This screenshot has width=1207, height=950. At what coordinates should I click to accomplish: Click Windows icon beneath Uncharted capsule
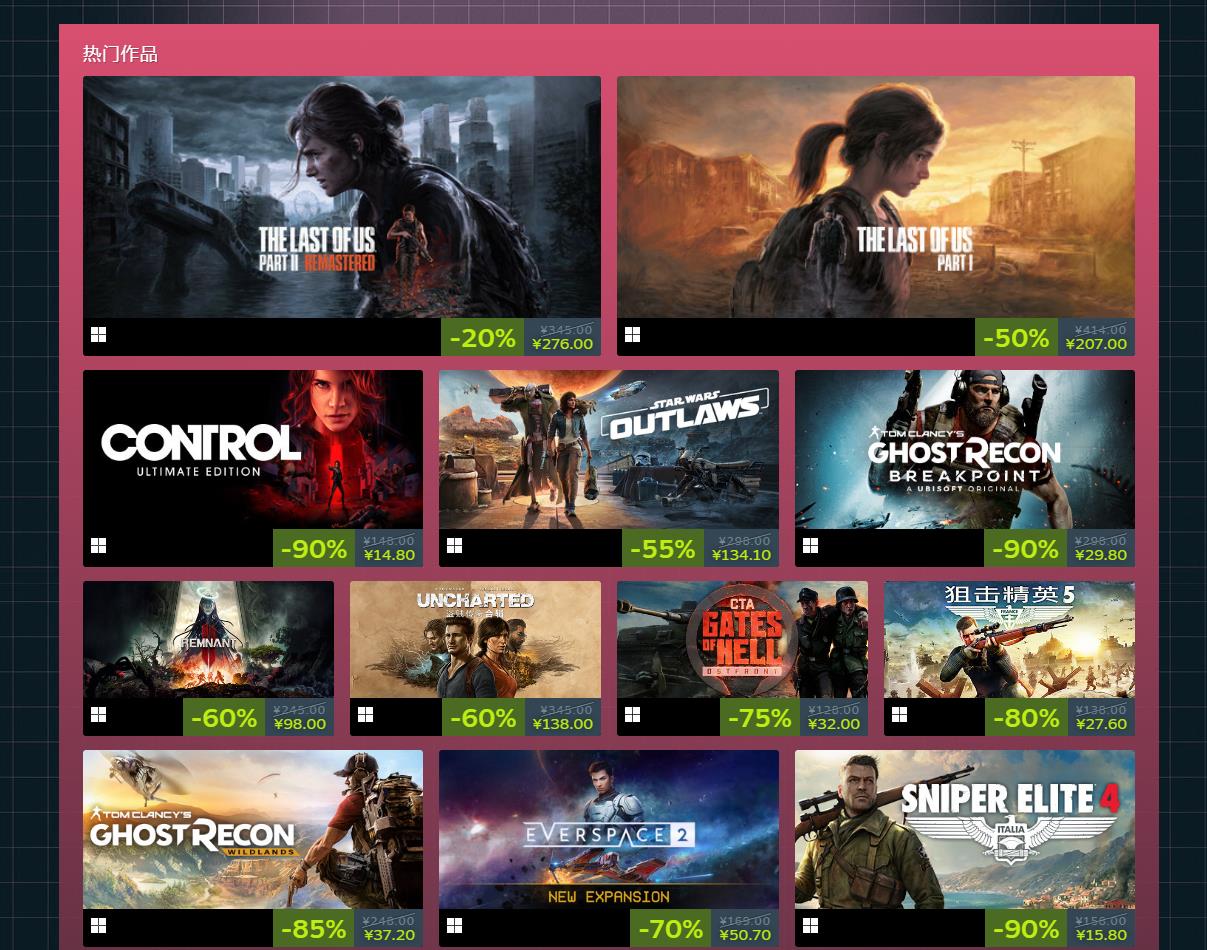[x=365, y=715]
